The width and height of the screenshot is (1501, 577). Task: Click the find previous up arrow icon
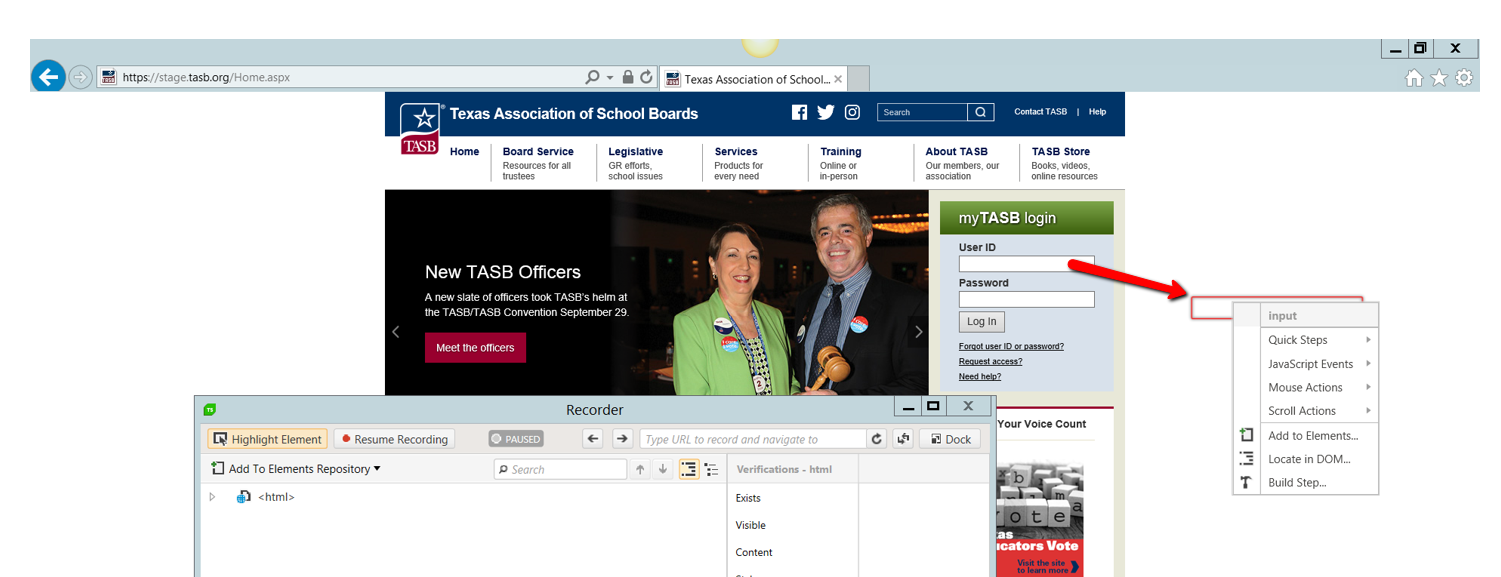[640, 469]
